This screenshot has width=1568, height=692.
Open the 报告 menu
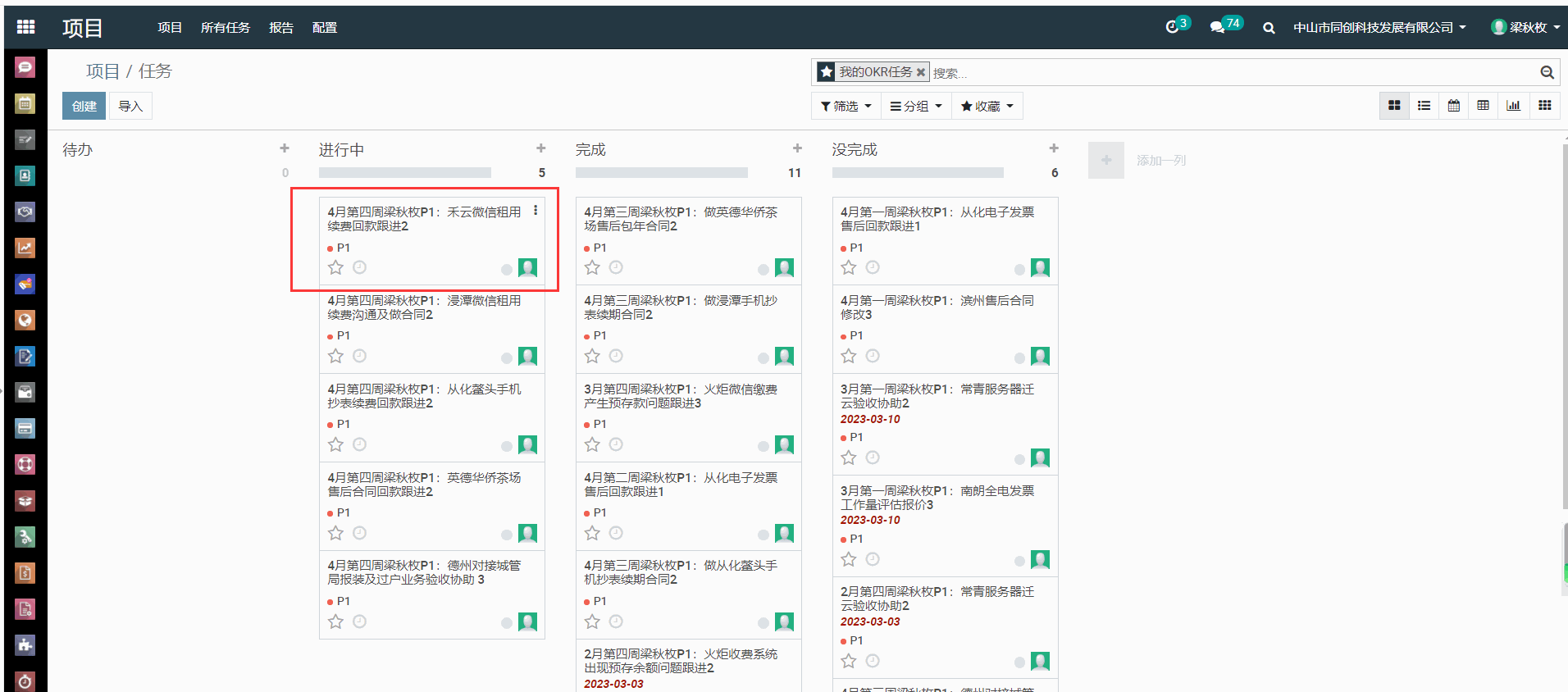point(280,28)
